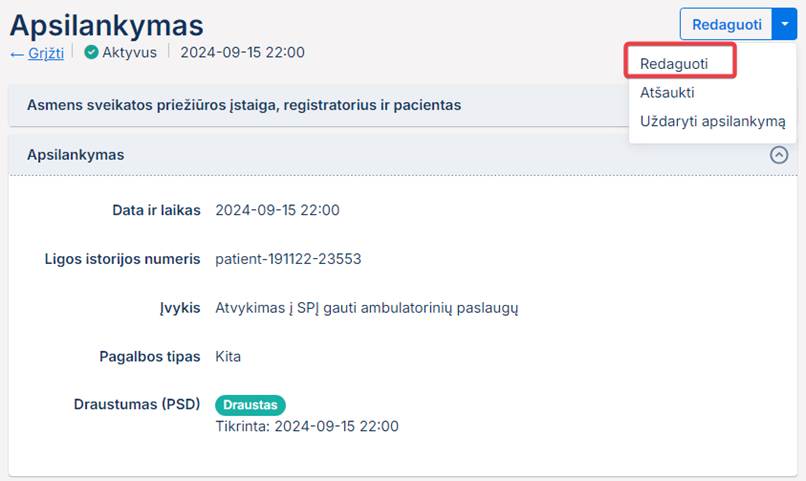The image size is (806, 481).
Task: Click the Apsilankymas section header label
Action: tap(75, 155)
